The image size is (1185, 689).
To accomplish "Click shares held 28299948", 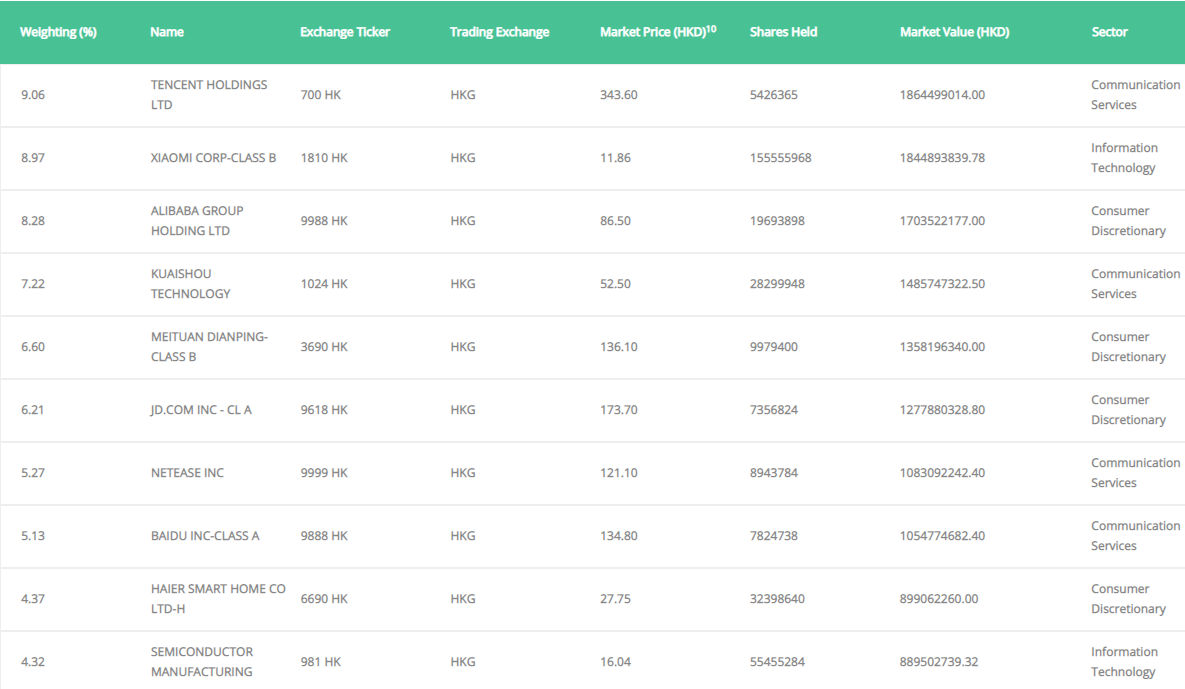I will click(777, 283).
